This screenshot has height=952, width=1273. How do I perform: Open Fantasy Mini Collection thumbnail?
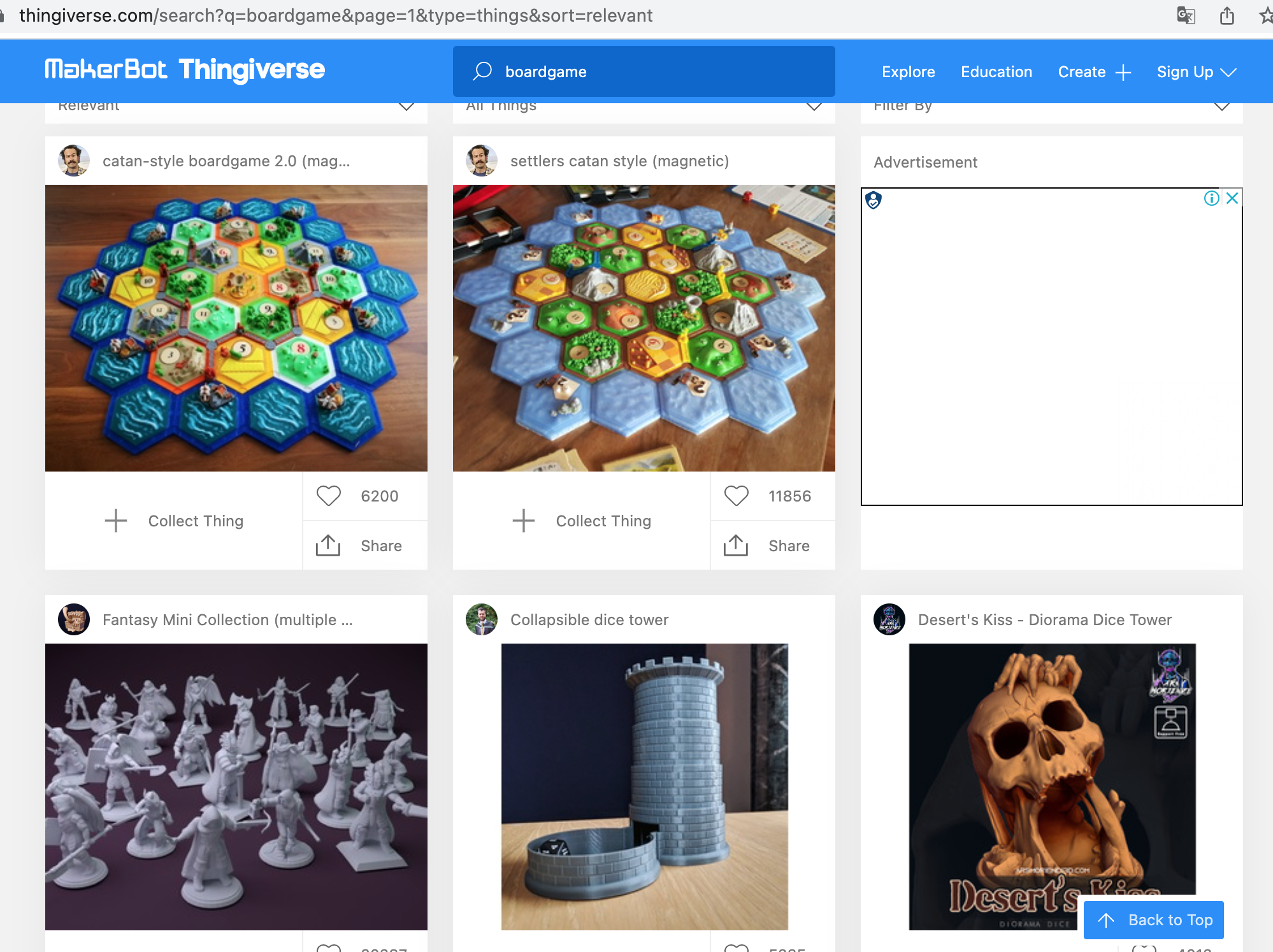pyautogui.click(x=236, y=787)
